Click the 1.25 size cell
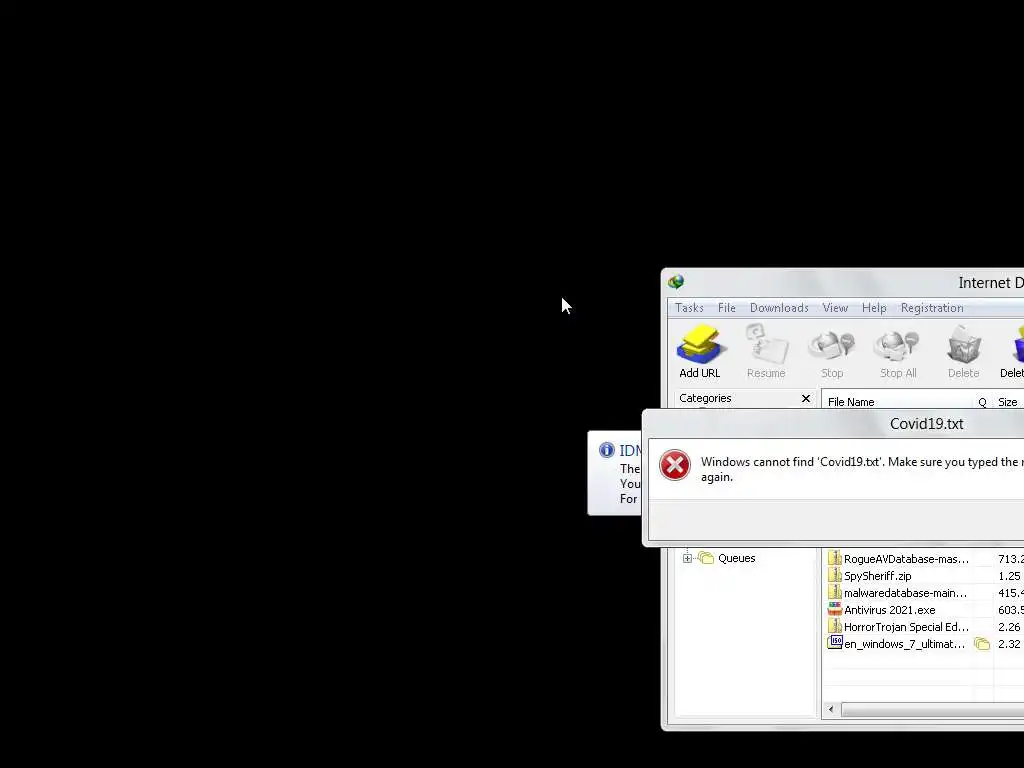Viewport: 1024px width, 768px height. click(x=1009, y=576)
